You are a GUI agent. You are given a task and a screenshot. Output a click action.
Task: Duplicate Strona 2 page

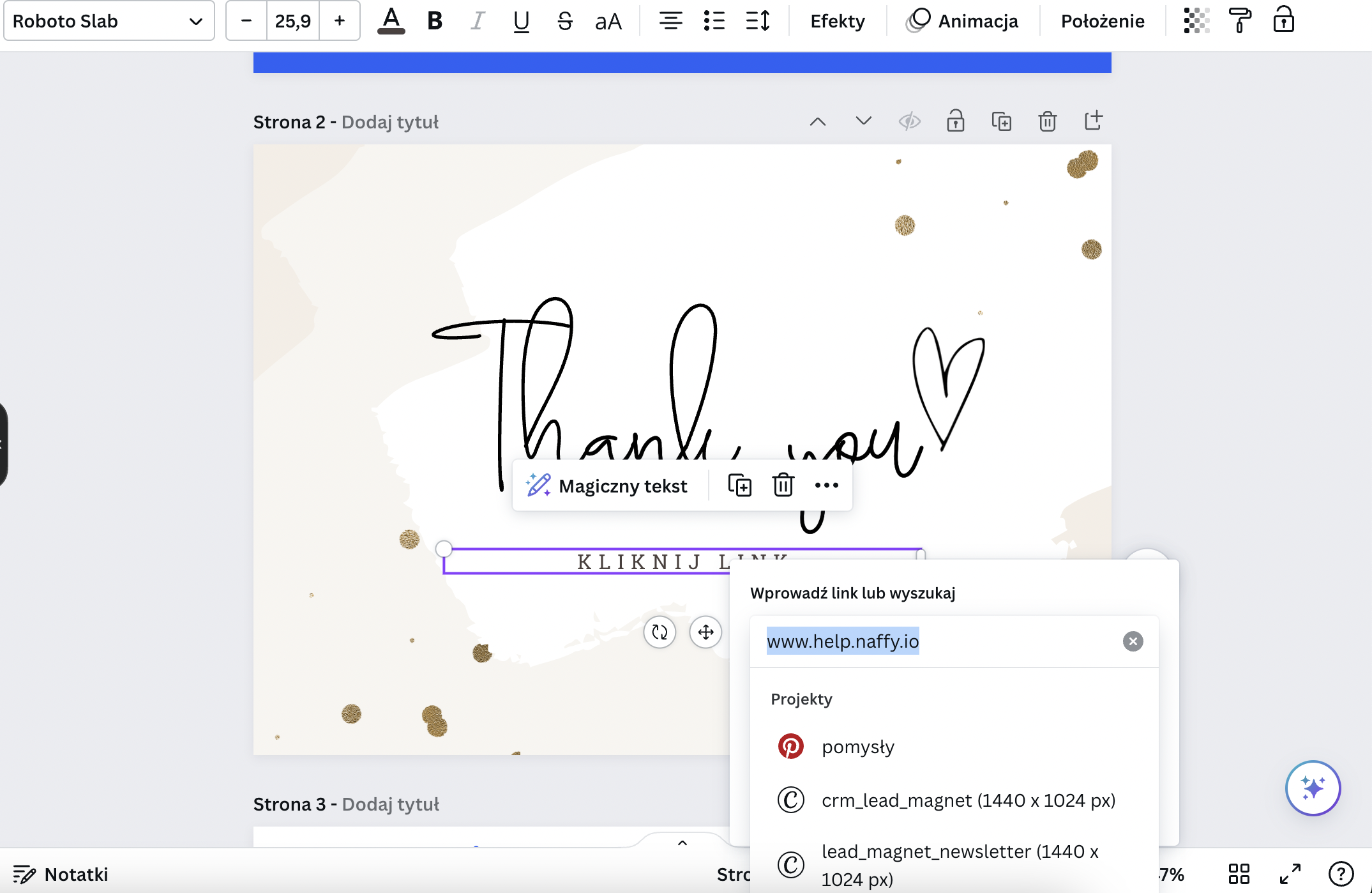pyautogui.click(x=1002, y=121)
